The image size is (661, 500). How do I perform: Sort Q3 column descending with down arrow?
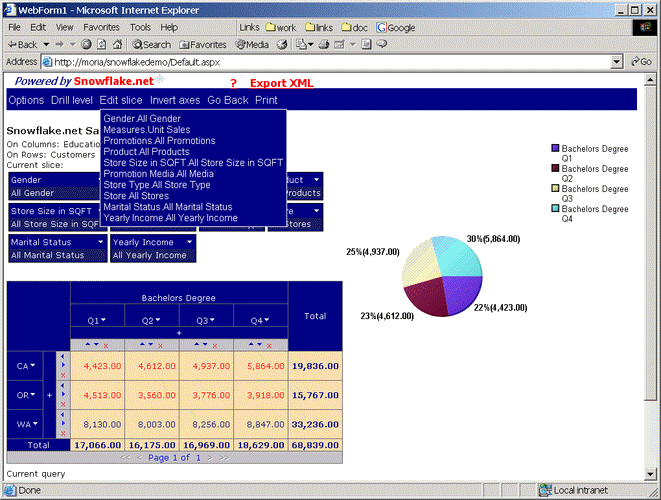coord(205,344)
